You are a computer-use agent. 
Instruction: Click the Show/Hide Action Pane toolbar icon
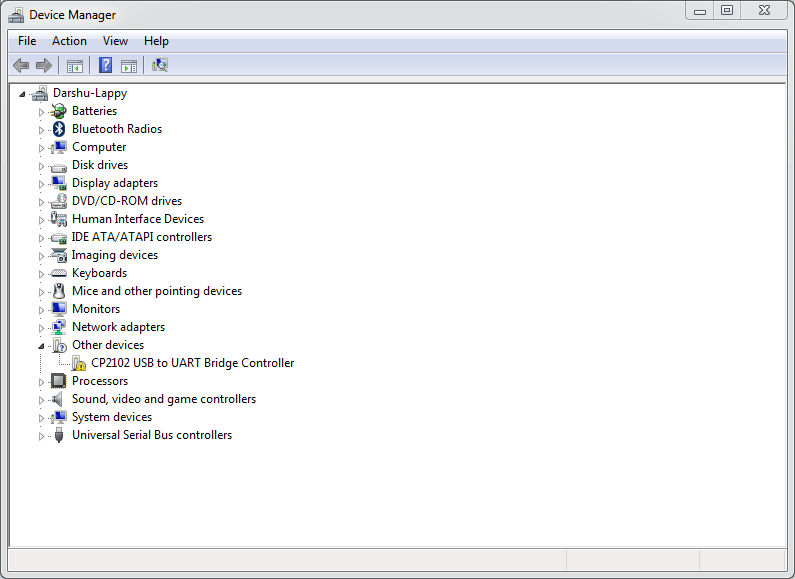pyautogui.click(x=129, y=65)
